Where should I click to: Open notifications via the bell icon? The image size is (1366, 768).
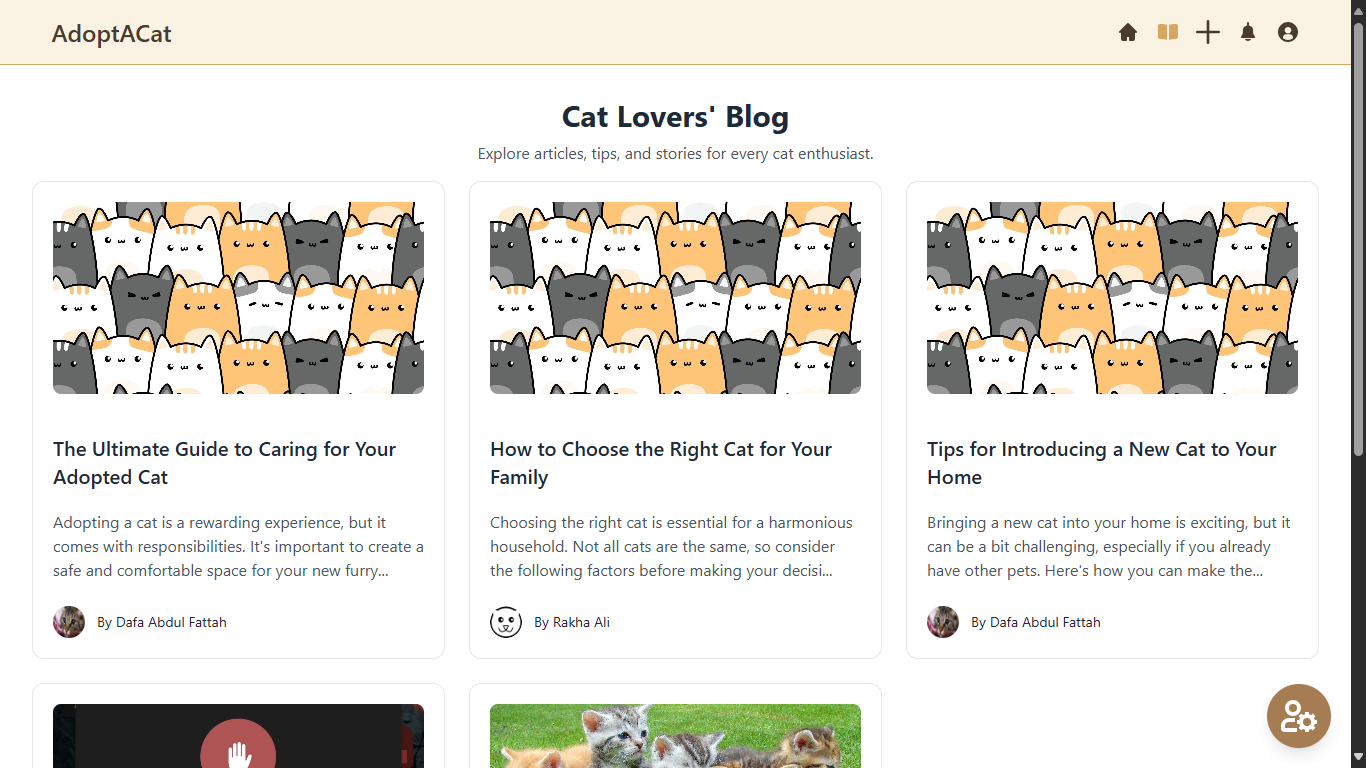point(1247,32)
